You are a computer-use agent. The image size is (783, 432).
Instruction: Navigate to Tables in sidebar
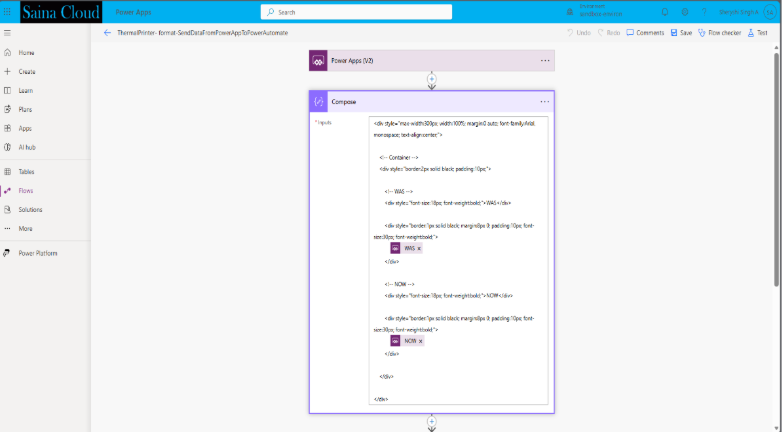(x=26, y=172)
